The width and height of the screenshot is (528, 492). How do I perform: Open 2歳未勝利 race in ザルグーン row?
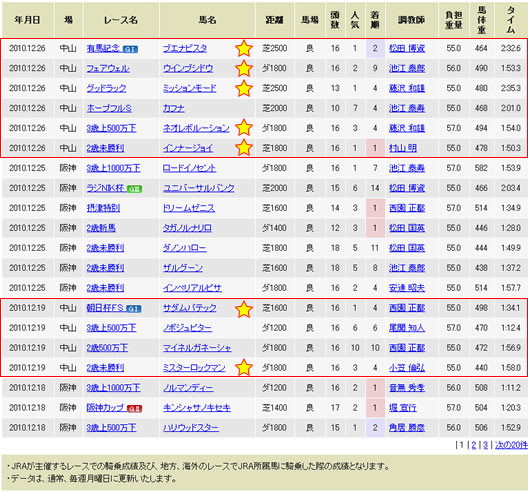(x=105, y=268)
